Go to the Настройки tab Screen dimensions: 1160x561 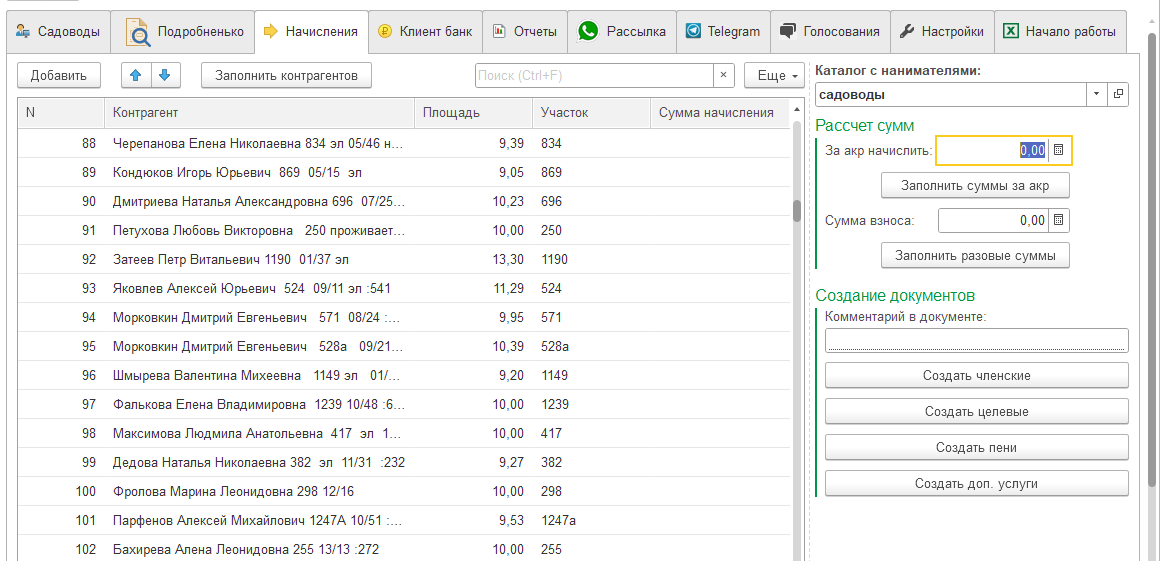[x=941, y=32]
